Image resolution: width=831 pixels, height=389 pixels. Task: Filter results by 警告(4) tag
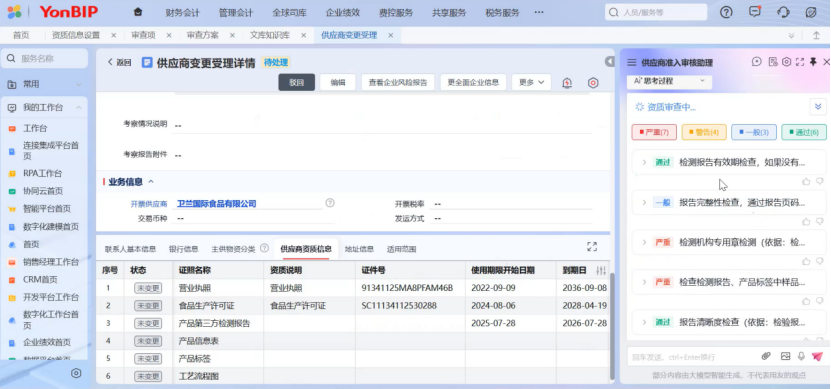point(704,132)
